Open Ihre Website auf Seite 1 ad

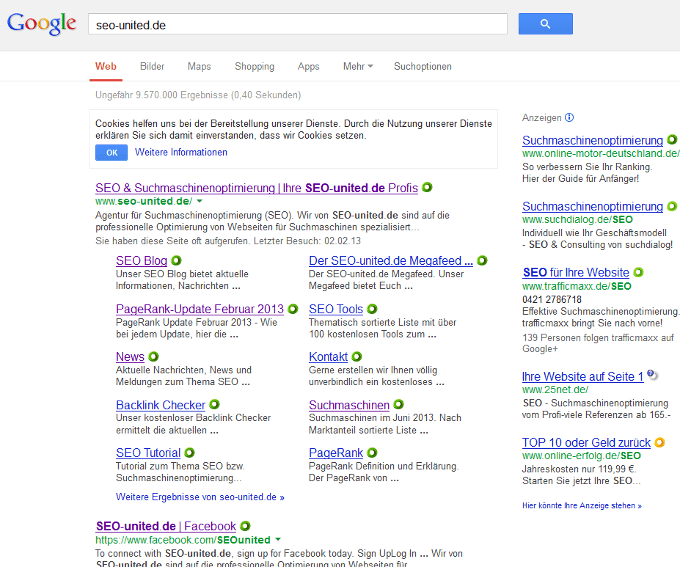coord(583,377)
